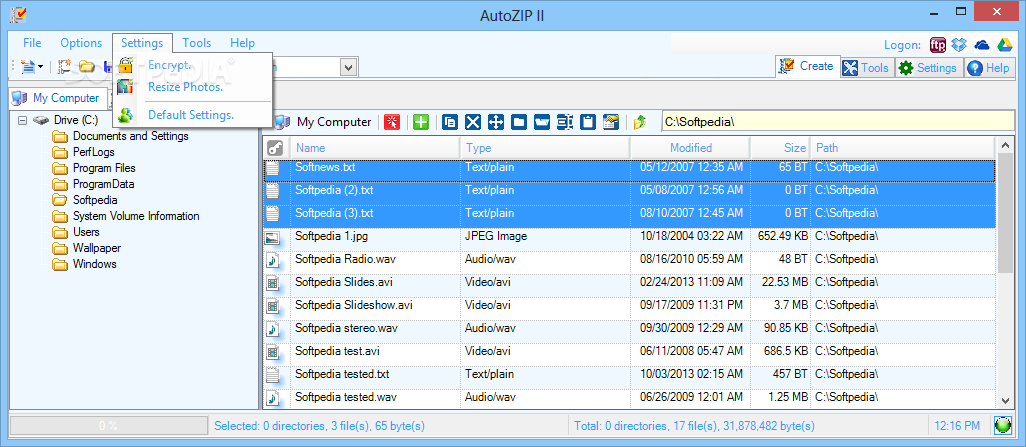Viewport: 1026px width, 447px height.
Task: Open the File menu
Action: 32,43
